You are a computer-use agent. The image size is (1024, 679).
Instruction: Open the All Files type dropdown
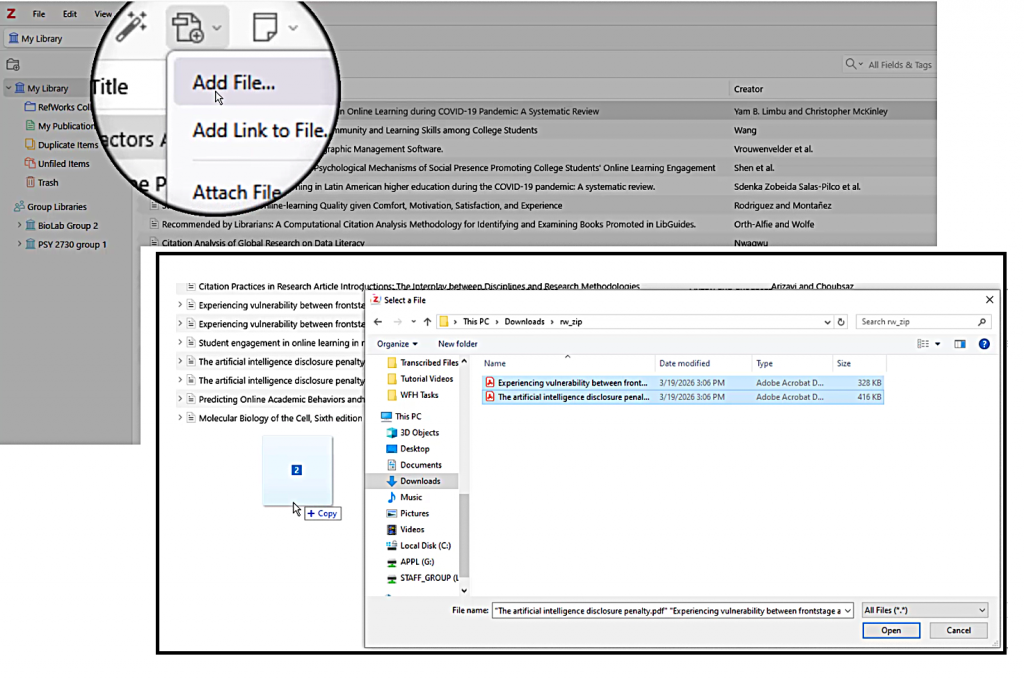pos(924,610)
